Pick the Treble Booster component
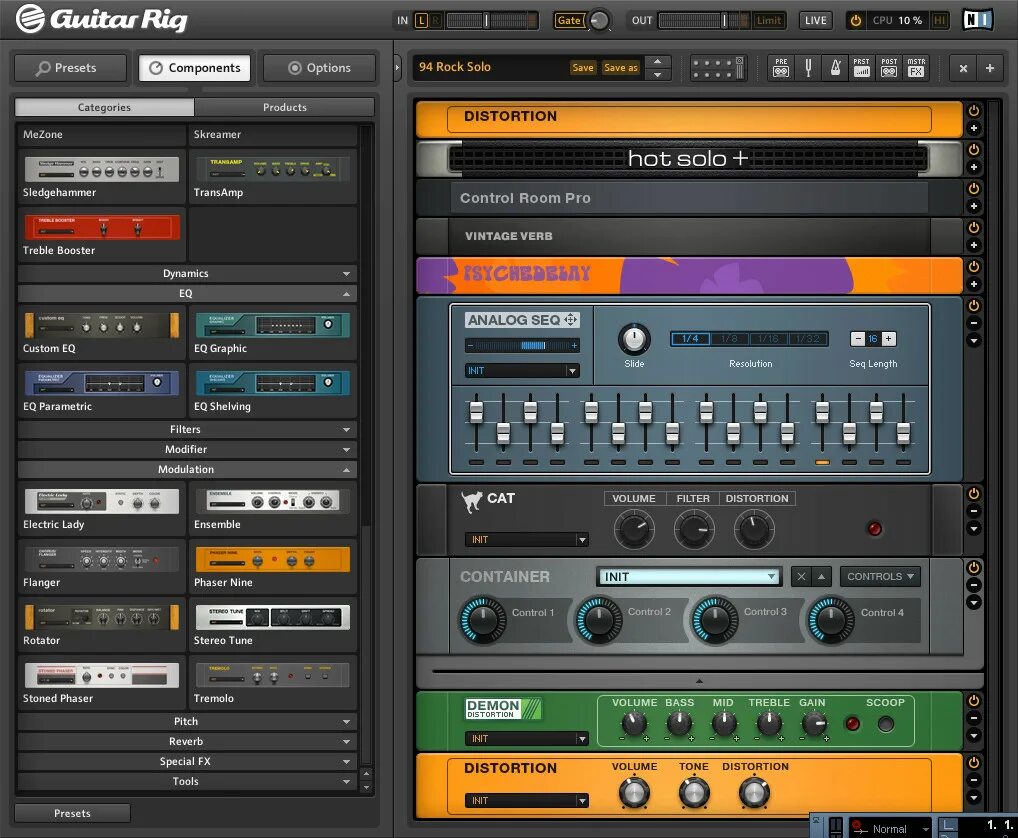This screenshot has height=838, width=1018. (x=101, y=227)
